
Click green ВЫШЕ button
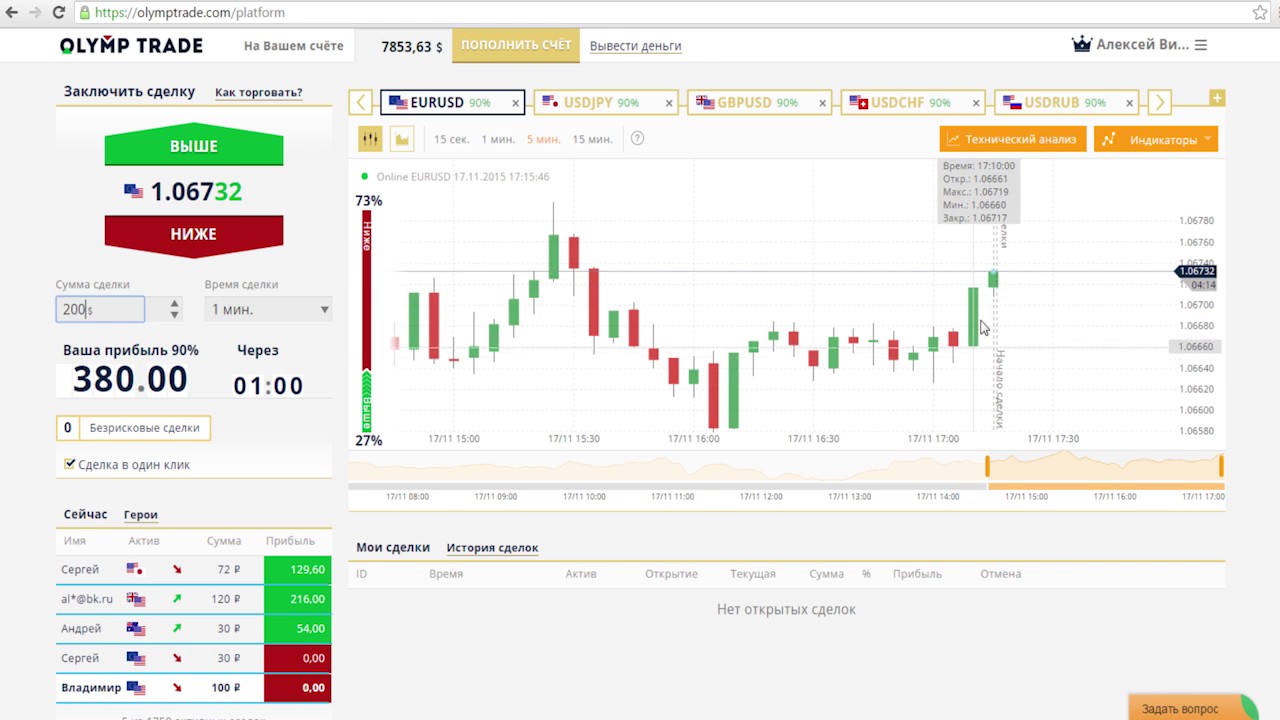click(x=194, y=146)
